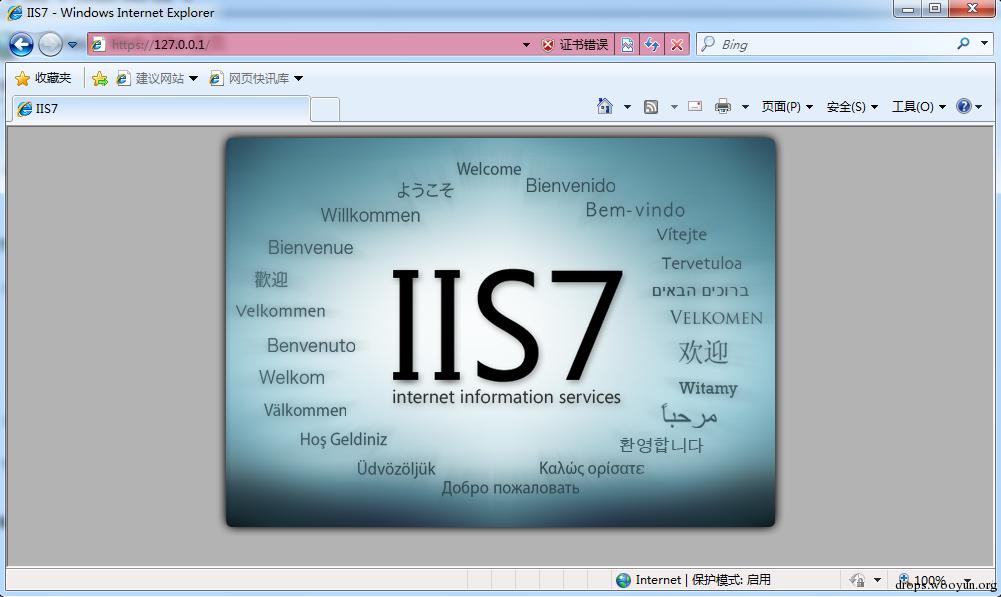Screen dimensions: 1001x597
Task: Open the 安全(S) Safety menu
Action: [x=852, y=107]
